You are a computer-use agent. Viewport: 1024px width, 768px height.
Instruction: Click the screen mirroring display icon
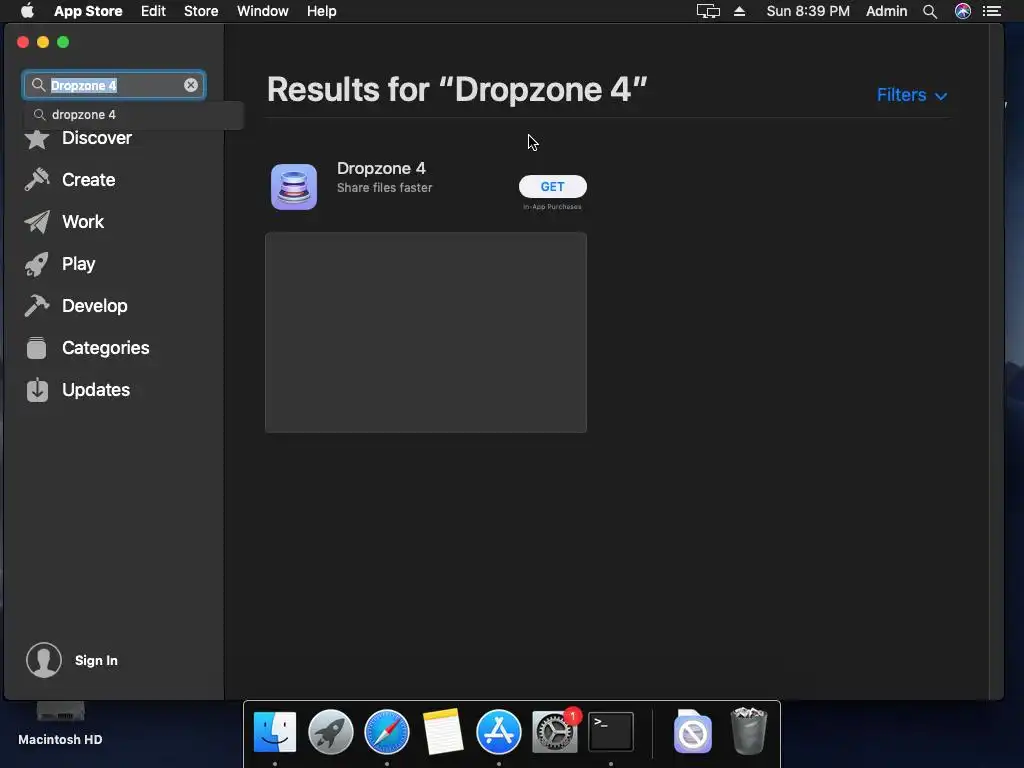tap(708, 11)
